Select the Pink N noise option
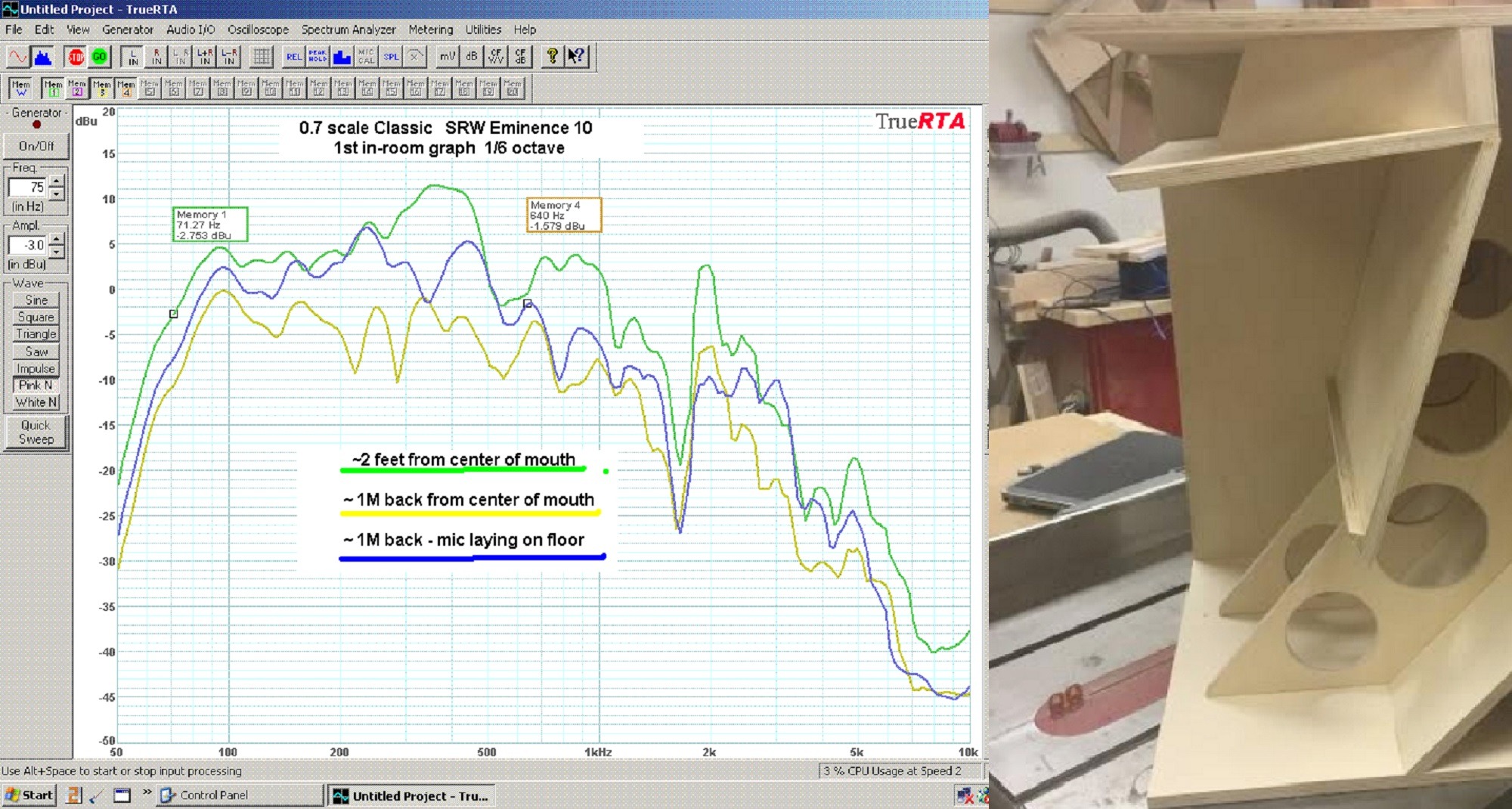Image resolution: width=1512 pixels, height=809 pixels. tap(36, 386)
